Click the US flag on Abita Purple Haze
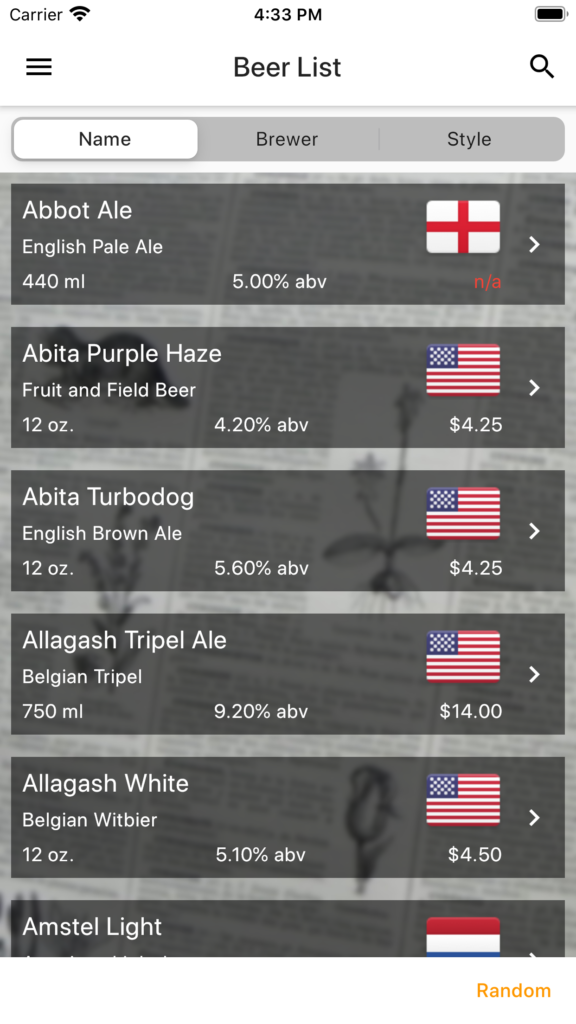Image resolution: width=576 pixels, height=1024 pixels. point(463,370)
